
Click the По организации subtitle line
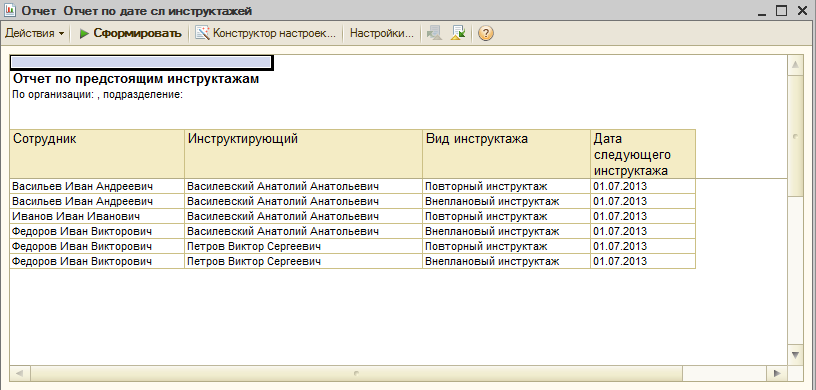tap(98, 96)
